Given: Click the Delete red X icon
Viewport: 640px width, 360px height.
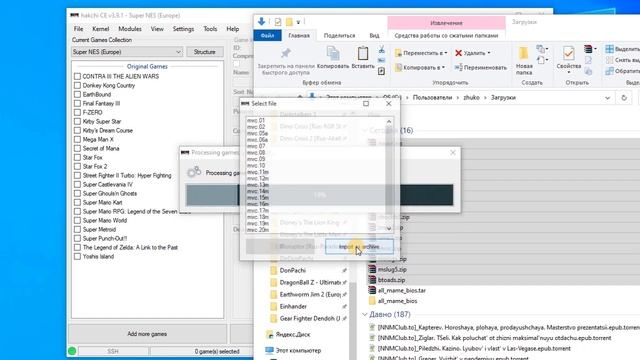Looking at the screenshot, I should [458, 53].
